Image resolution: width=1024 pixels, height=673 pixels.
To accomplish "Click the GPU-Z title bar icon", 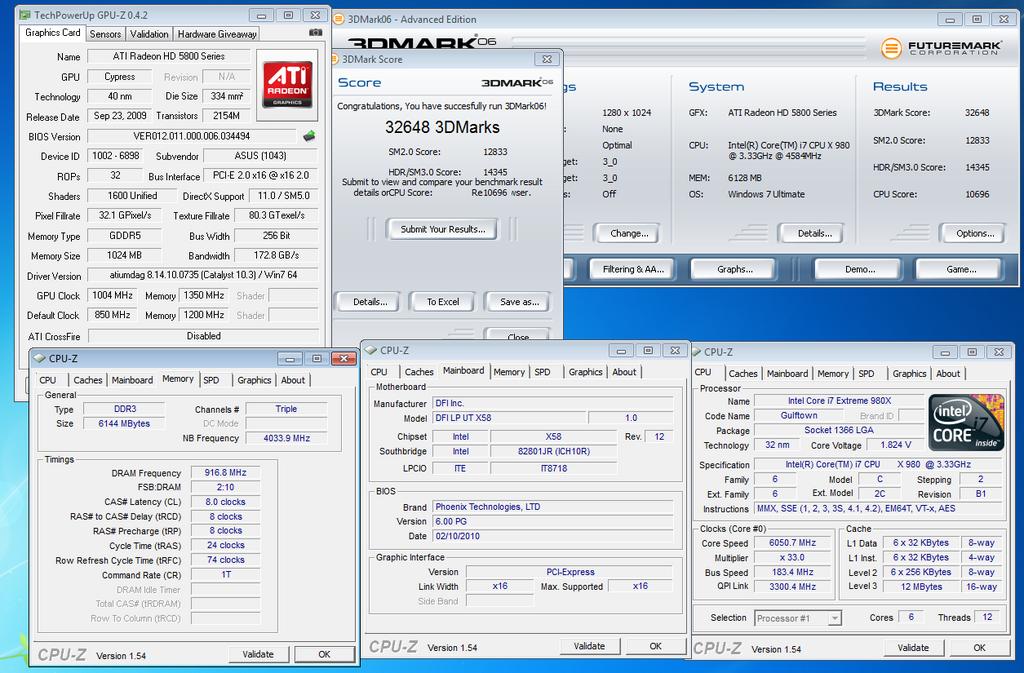I will (x=25, y=14).
